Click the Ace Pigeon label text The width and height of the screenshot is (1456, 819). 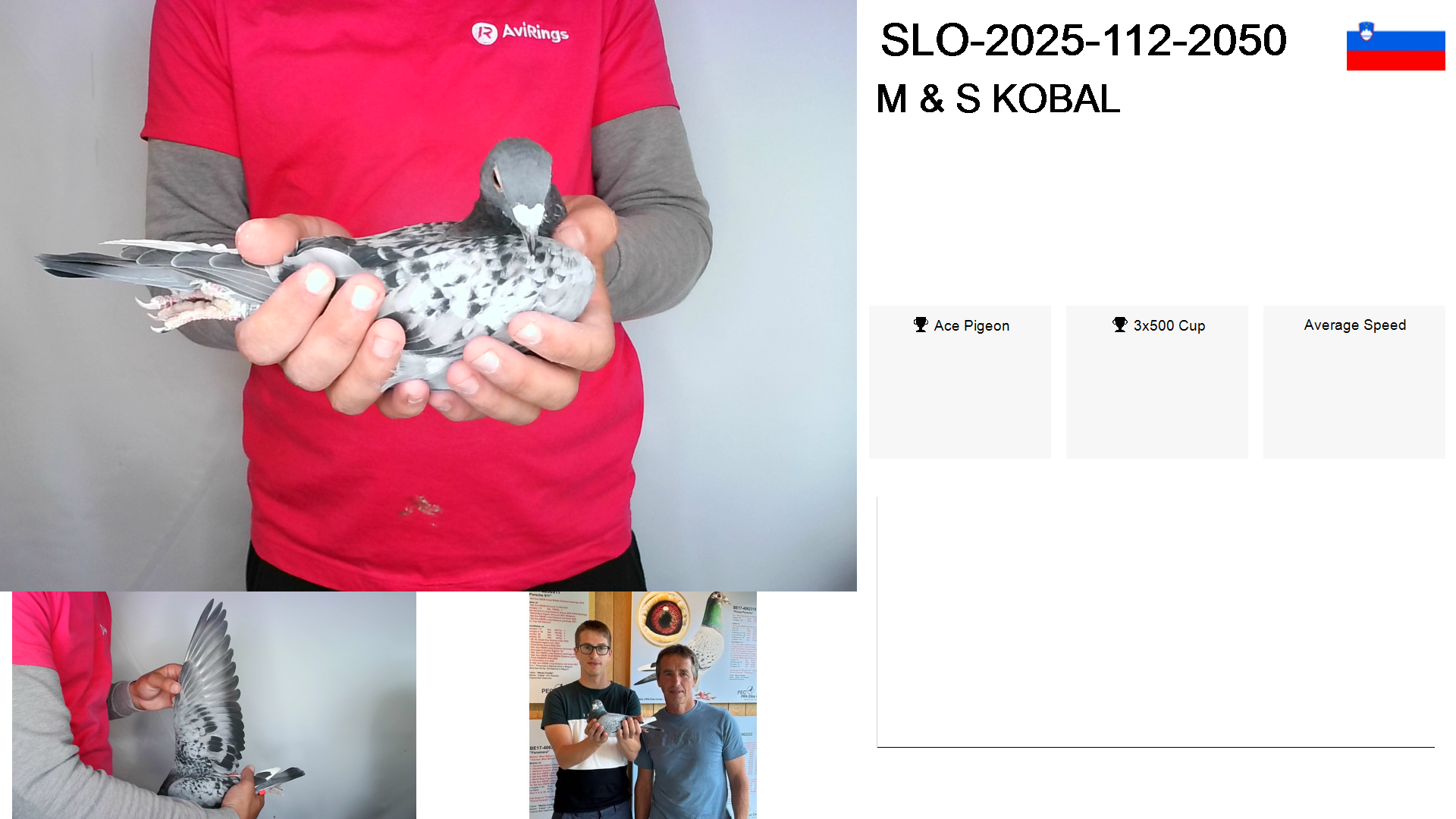tap(971, 325)
